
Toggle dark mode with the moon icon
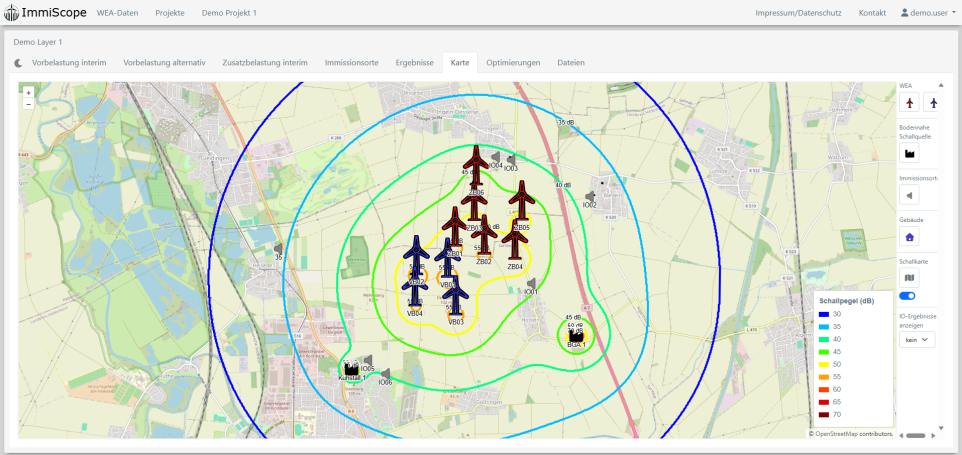pyautogui.click(x=19, y=63)
